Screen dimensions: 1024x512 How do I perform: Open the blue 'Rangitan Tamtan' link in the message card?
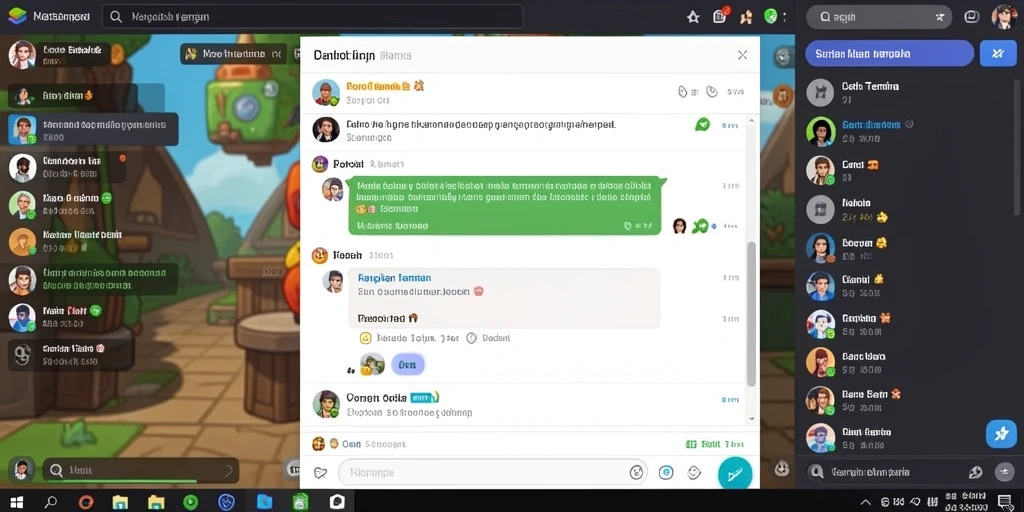pyautogui.click(x=394, y=278)
